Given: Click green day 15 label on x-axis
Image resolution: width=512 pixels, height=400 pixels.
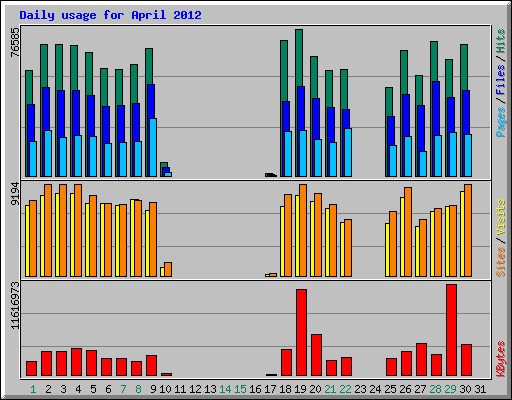Looking at the screenshot, I should click(240, 389).
